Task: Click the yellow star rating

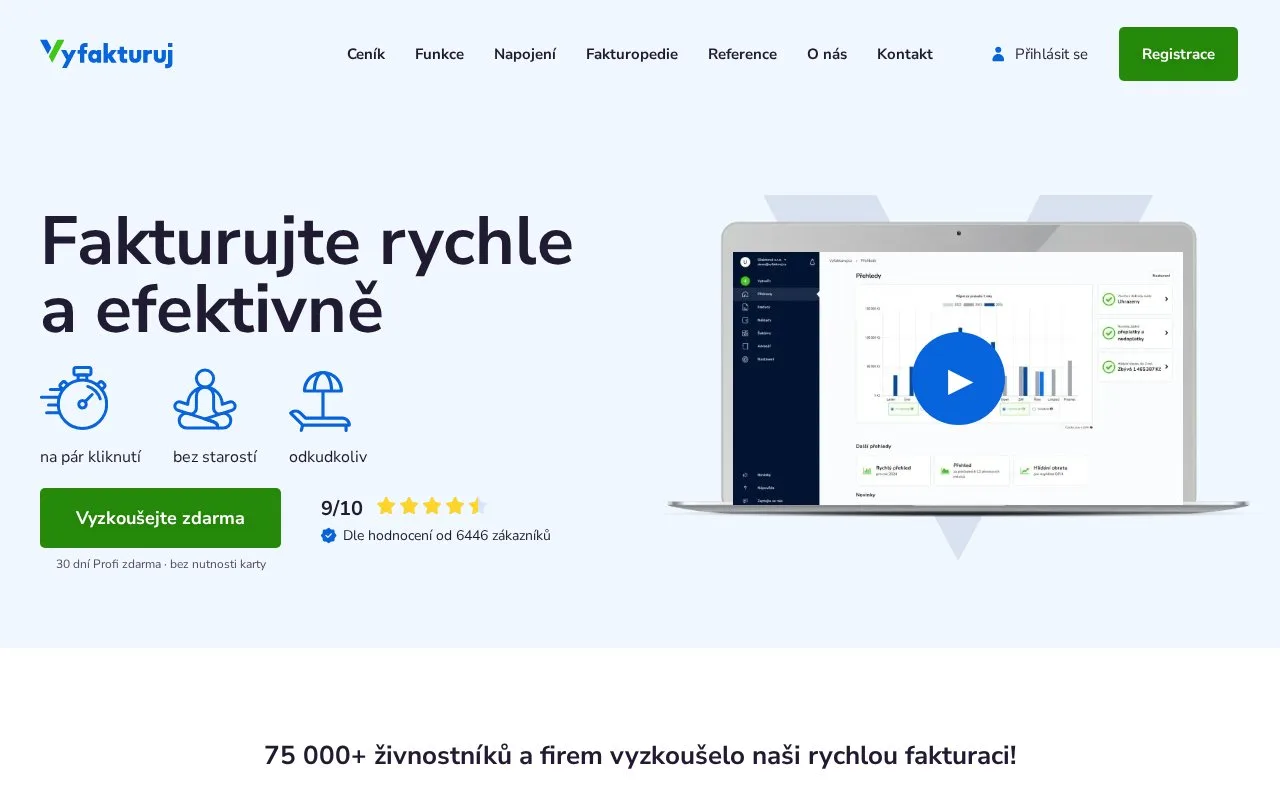Action: point(431,506)
